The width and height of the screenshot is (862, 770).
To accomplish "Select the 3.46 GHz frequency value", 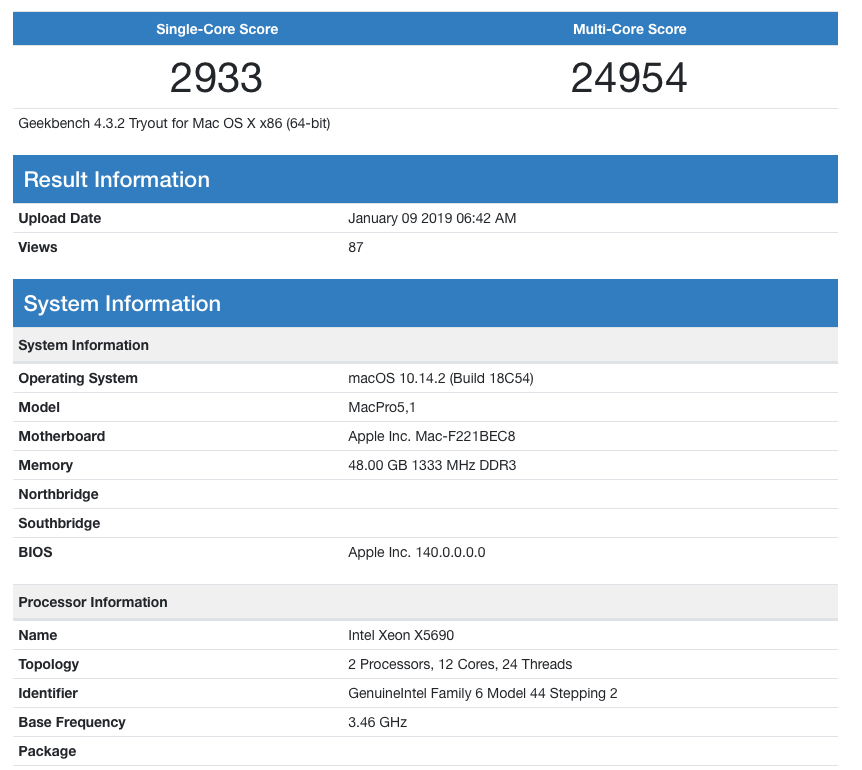I will 378,722.
